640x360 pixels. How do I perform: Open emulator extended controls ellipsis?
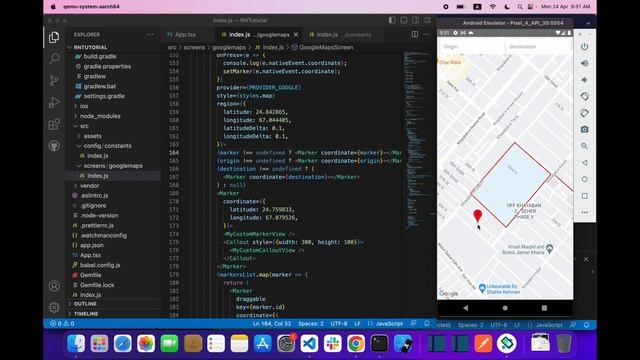(584, 212)
